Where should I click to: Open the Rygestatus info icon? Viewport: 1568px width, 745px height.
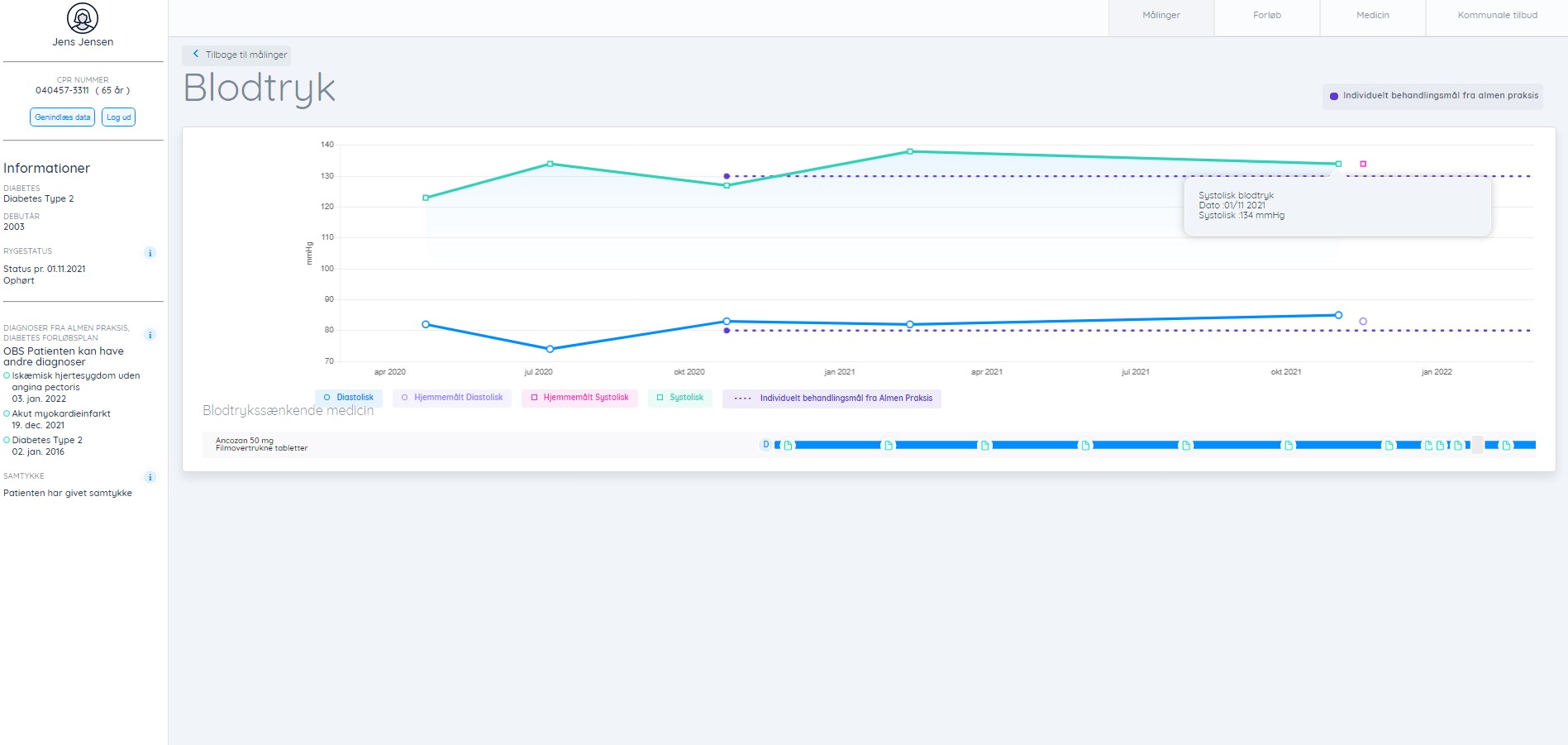[x=150, y=253]
